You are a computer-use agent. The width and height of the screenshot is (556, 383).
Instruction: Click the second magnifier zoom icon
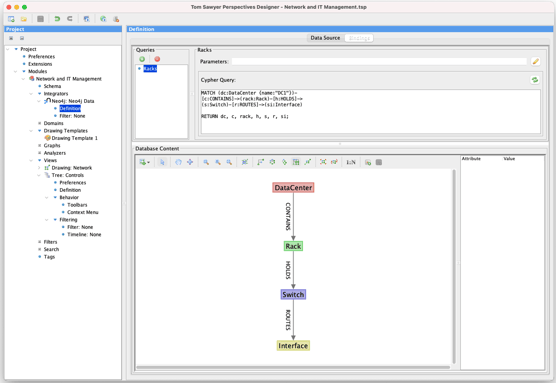coord(218,162)
